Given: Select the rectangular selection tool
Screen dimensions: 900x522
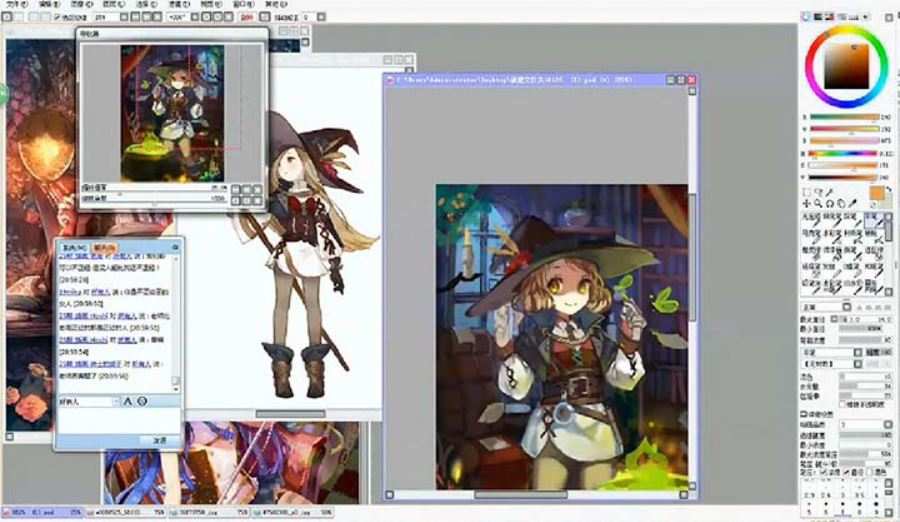Looking at the screenshot, I should coord(808,192).
